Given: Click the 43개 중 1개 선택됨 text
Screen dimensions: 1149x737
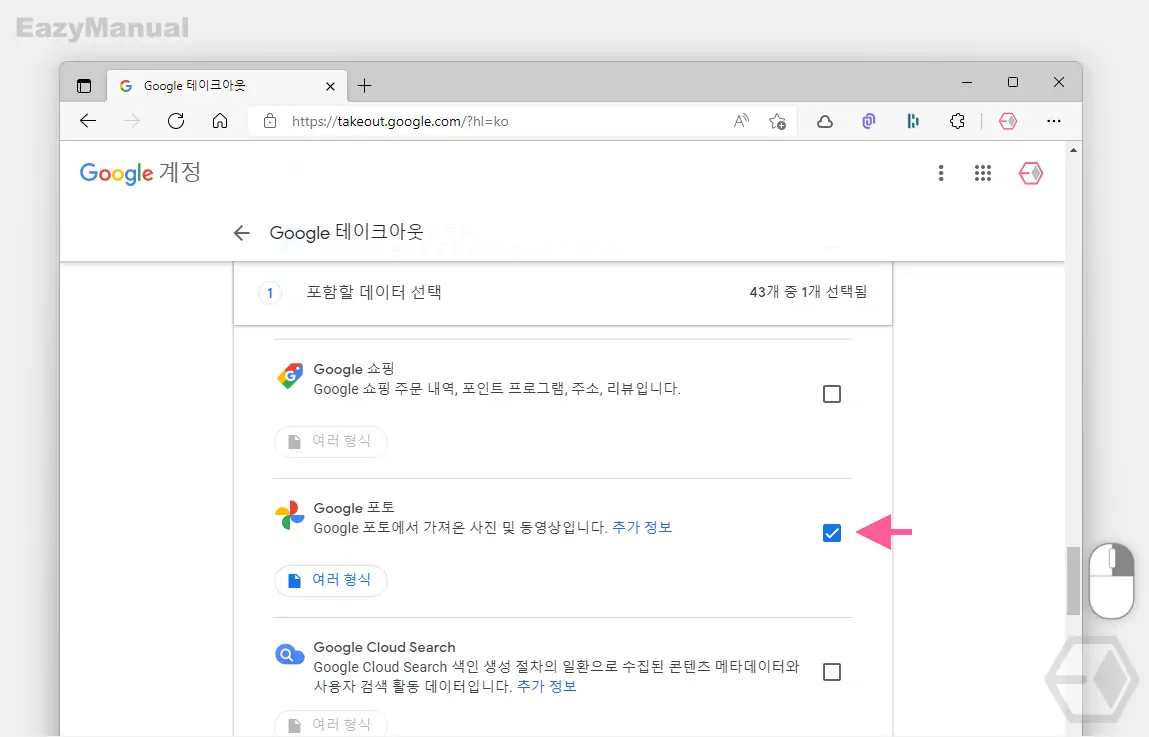Looking at the screenshot, I should (x=808, y=292).
